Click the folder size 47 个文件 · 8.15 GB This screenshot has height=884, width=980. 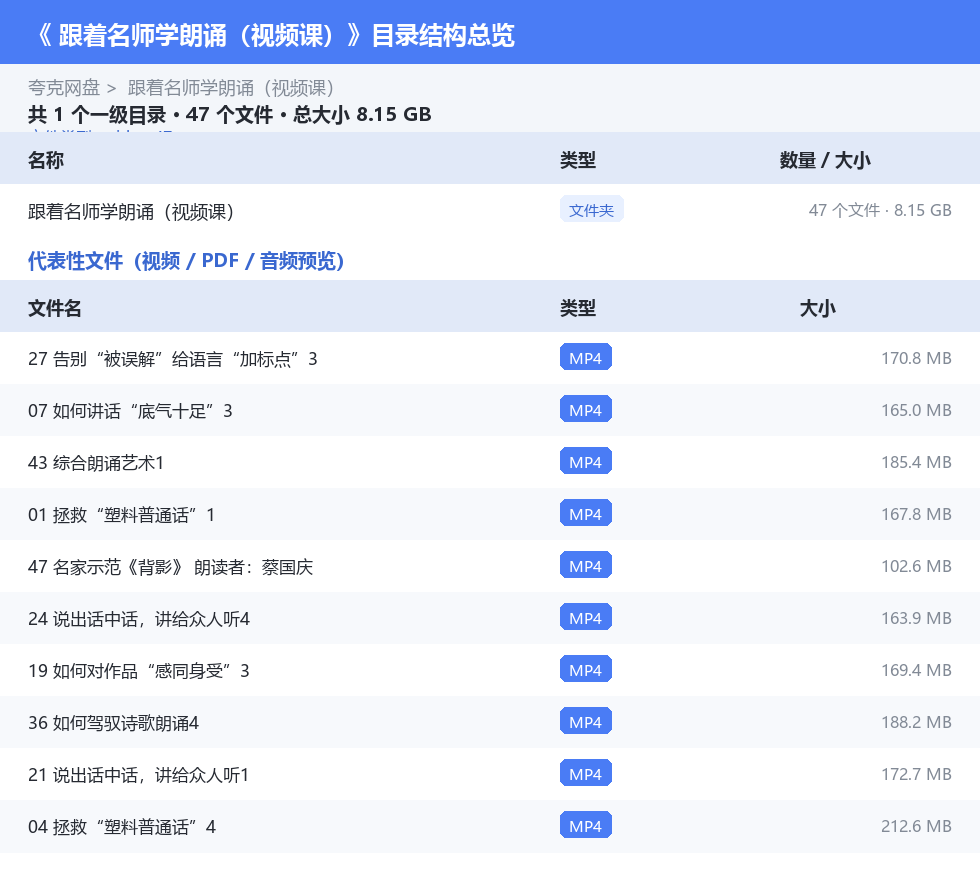[880, 210]
